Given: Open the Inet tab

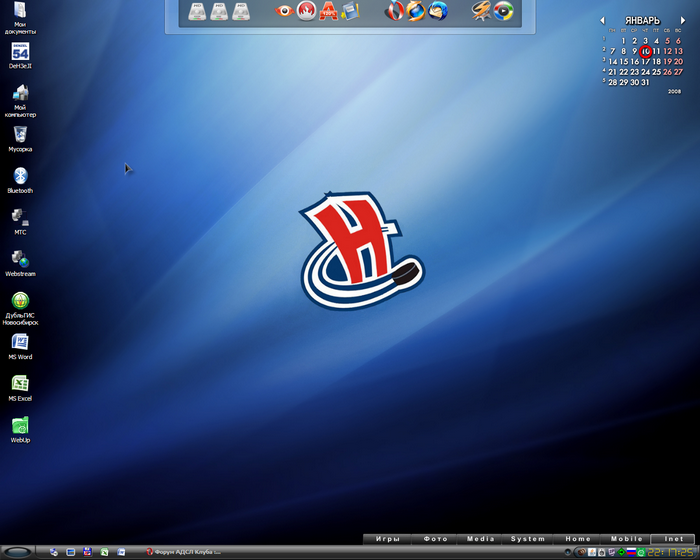Looking at the screenshot, I should [x=673, y=539].
